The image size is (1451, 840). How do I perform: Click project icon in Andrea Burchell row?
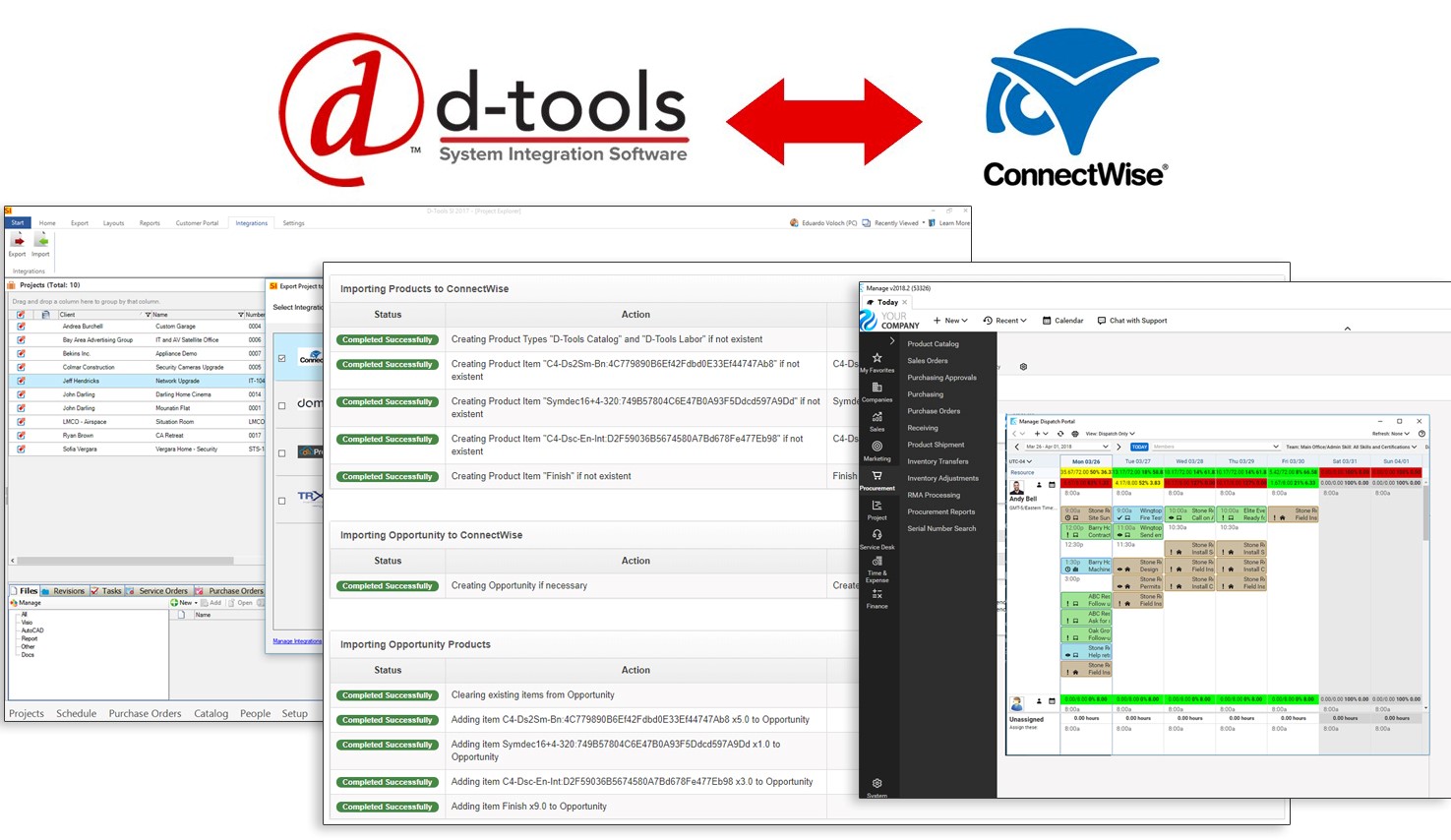[21, 326]
